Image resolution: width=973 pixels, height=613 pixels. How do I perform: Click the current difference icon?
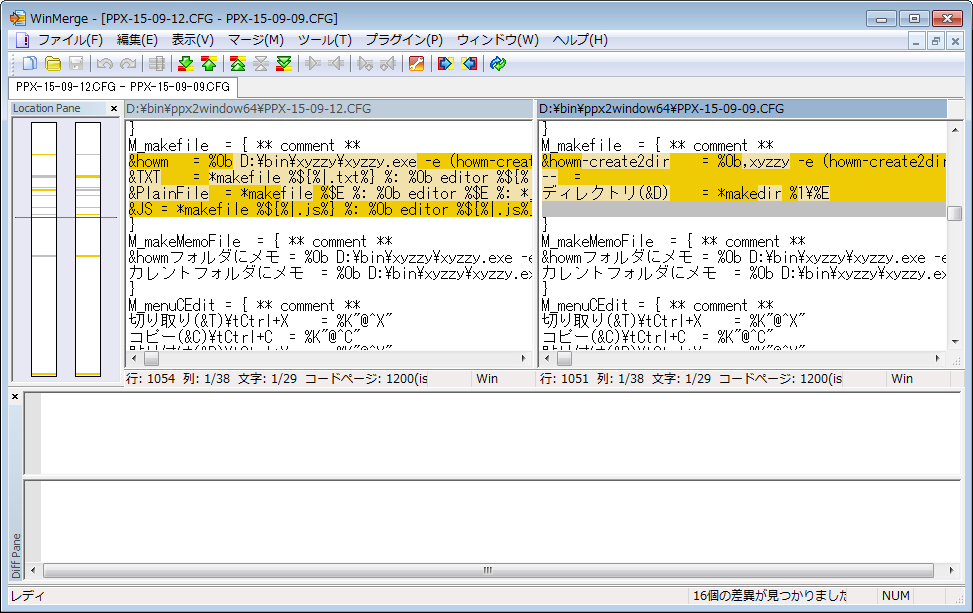(261, 63)
